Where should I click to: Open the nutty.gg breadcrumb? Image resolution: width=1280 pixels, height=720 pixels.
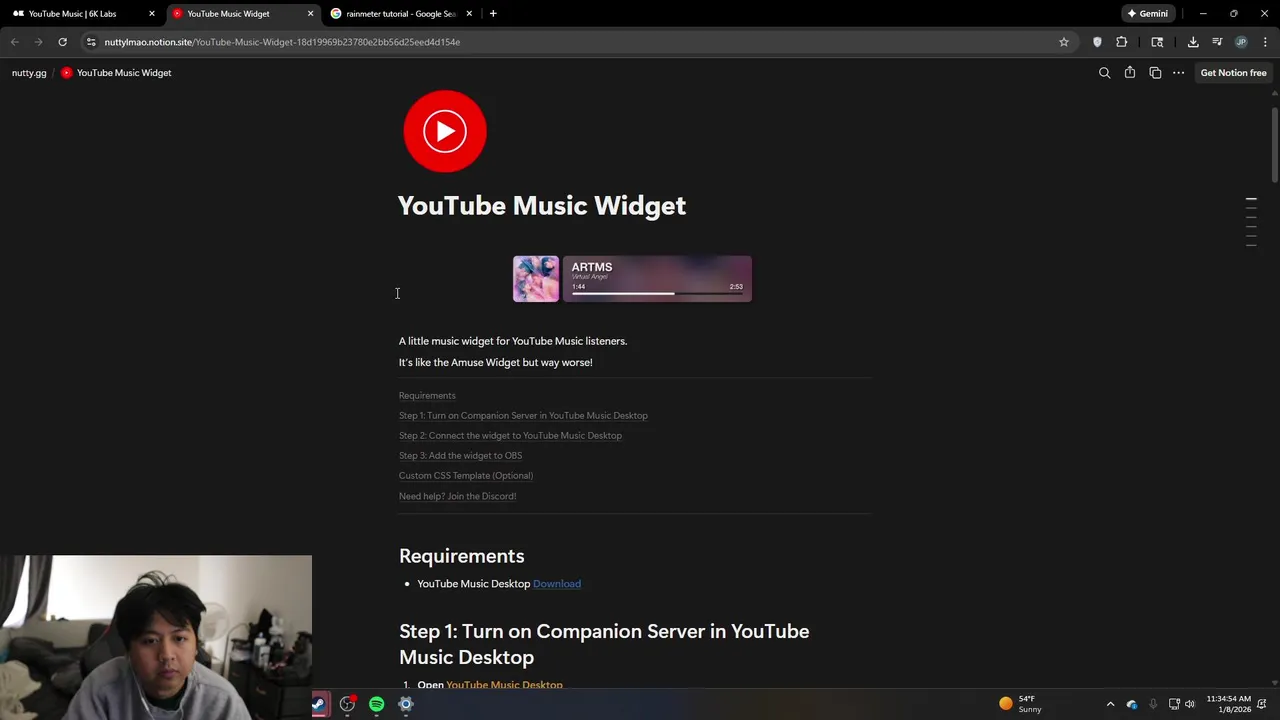pos(29,73)
